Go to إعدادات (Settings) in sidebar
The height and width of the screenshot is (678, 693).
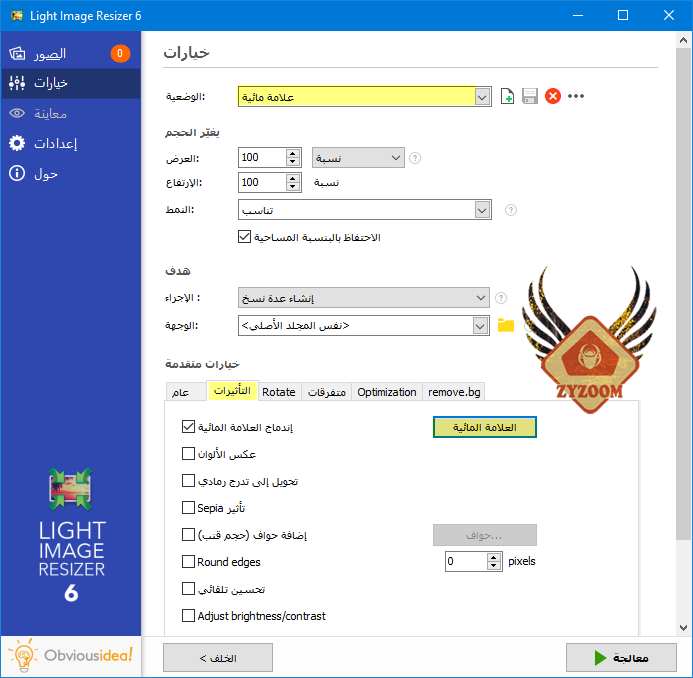[71, 143]
